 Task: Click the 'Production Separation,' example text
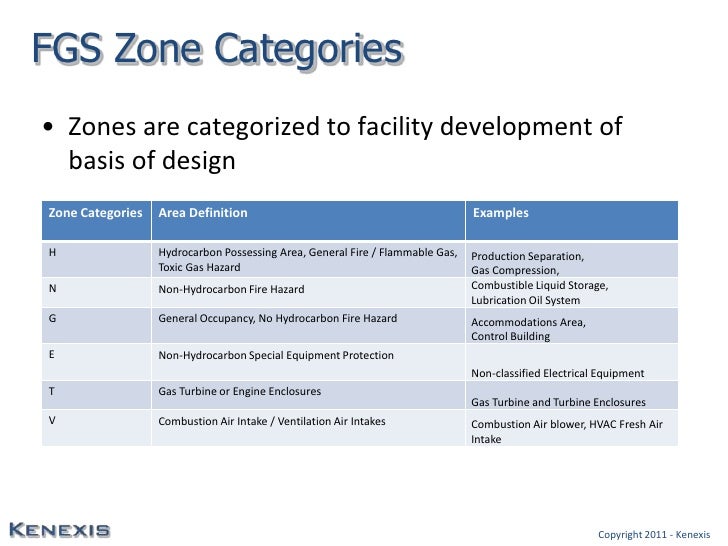tap(527, 256)
